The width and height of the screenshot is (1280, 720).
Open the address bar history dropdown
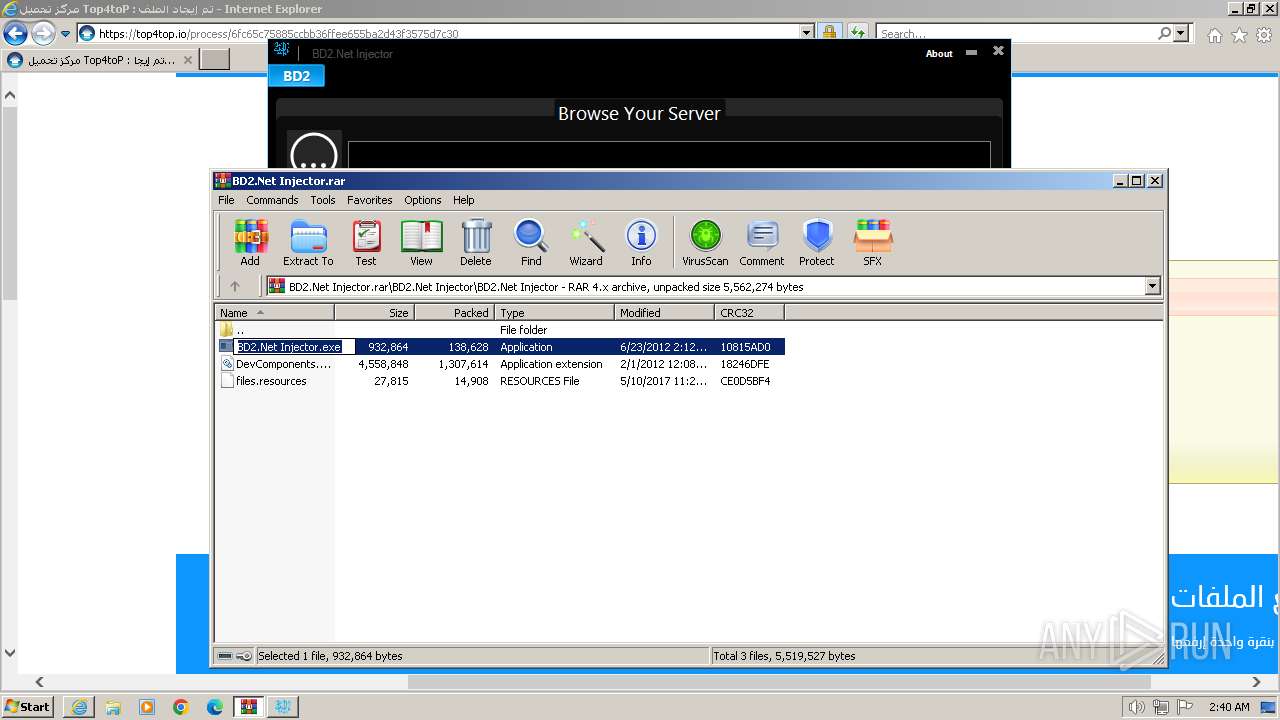click(807, 33)
